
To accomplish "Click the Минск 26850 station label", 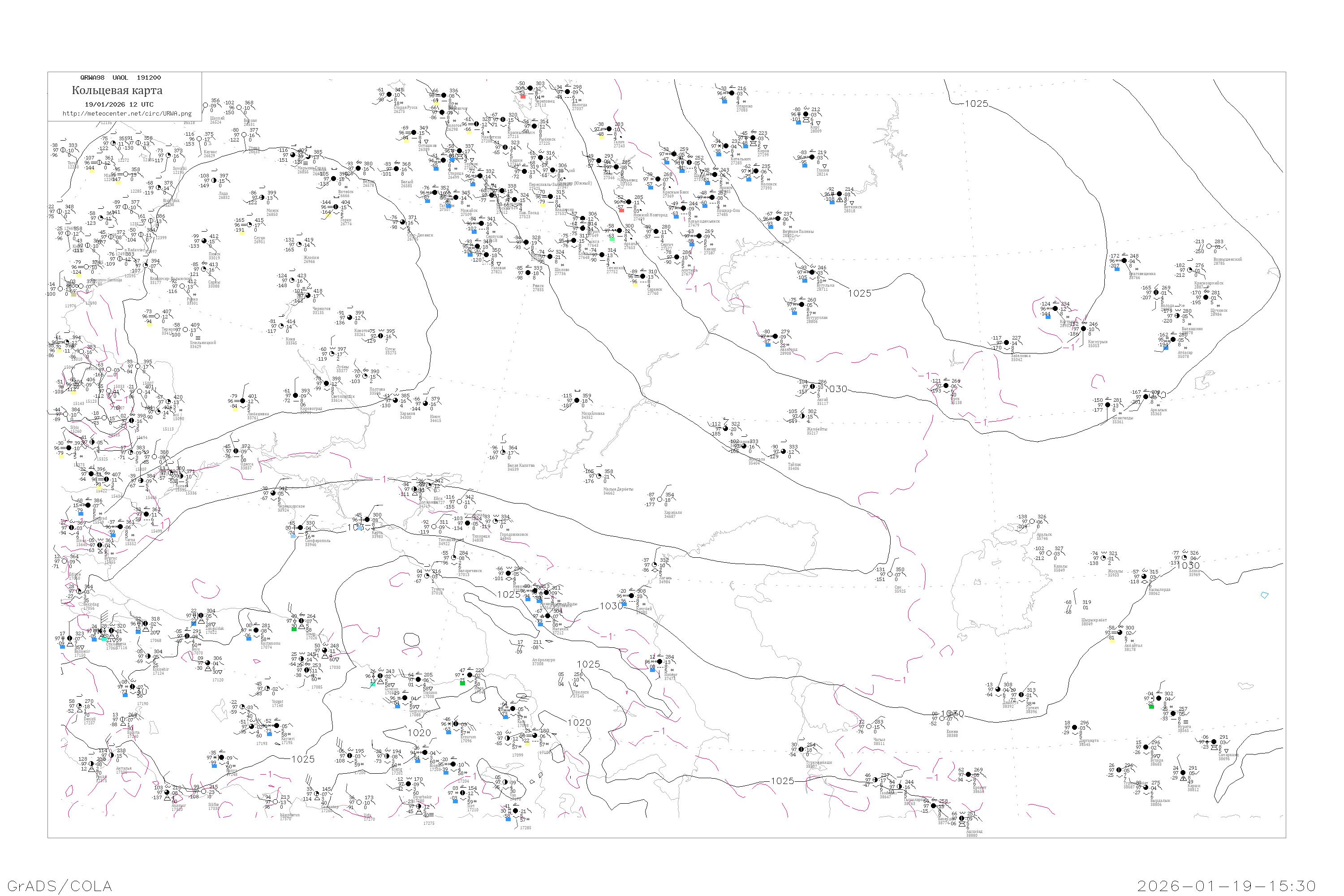I will point(272,212).
